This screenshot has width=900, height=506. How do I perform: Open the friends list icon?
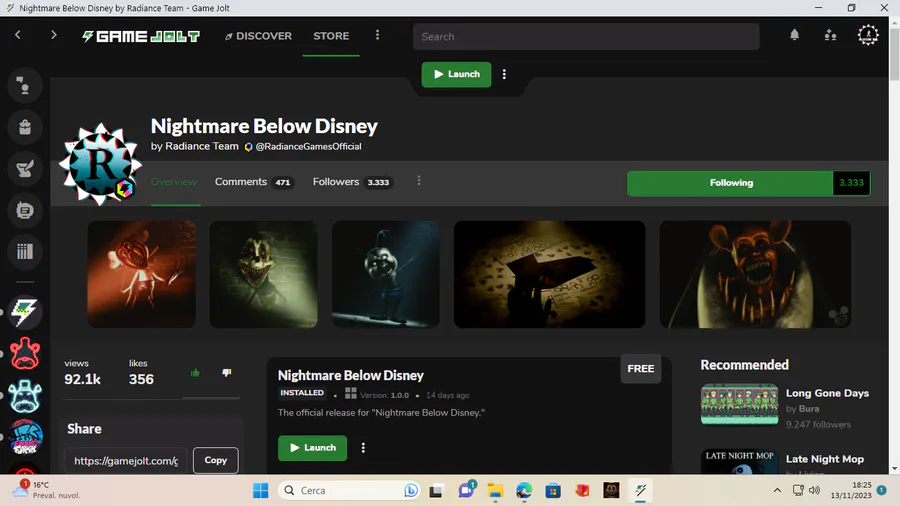point(830,36)
